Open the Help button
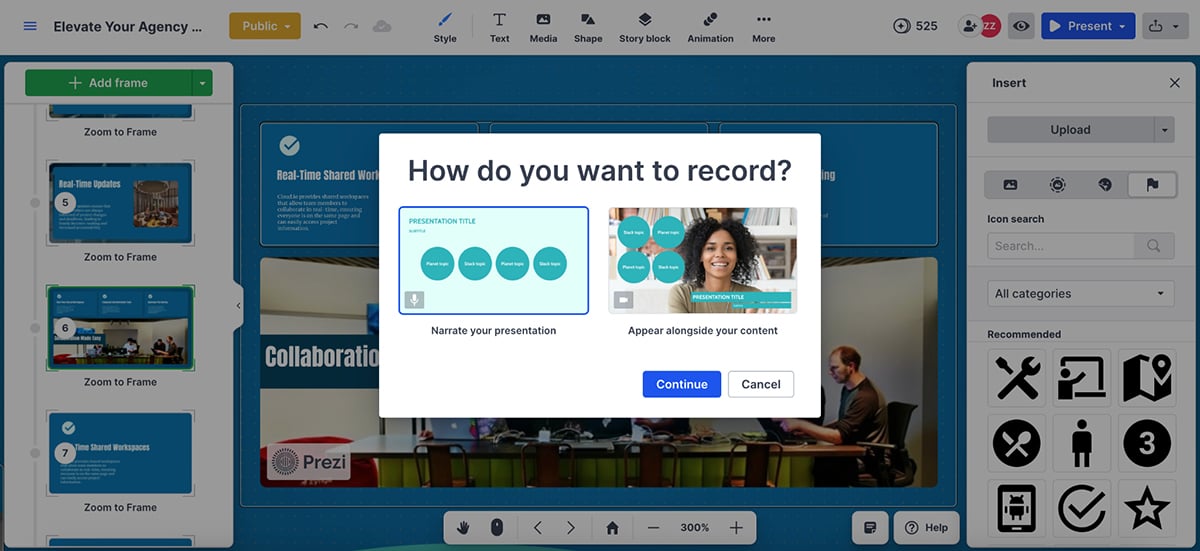Image resolution: width=1200 pixels, height=551 pixels. pos(927,527)
